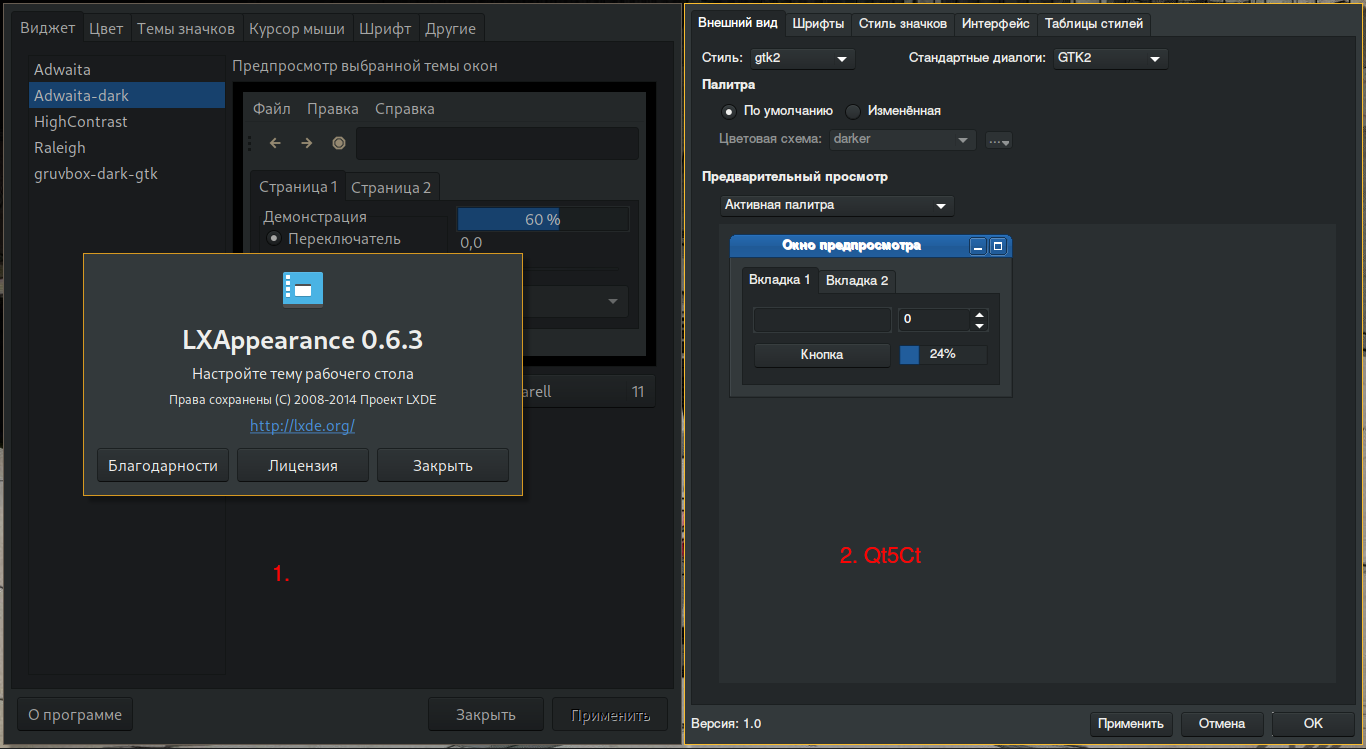Open the Стандартные диалоги GTK2 dropdown
Image resolution: width=1366 pixels, height=749 pixels.
coord(1111,58)
